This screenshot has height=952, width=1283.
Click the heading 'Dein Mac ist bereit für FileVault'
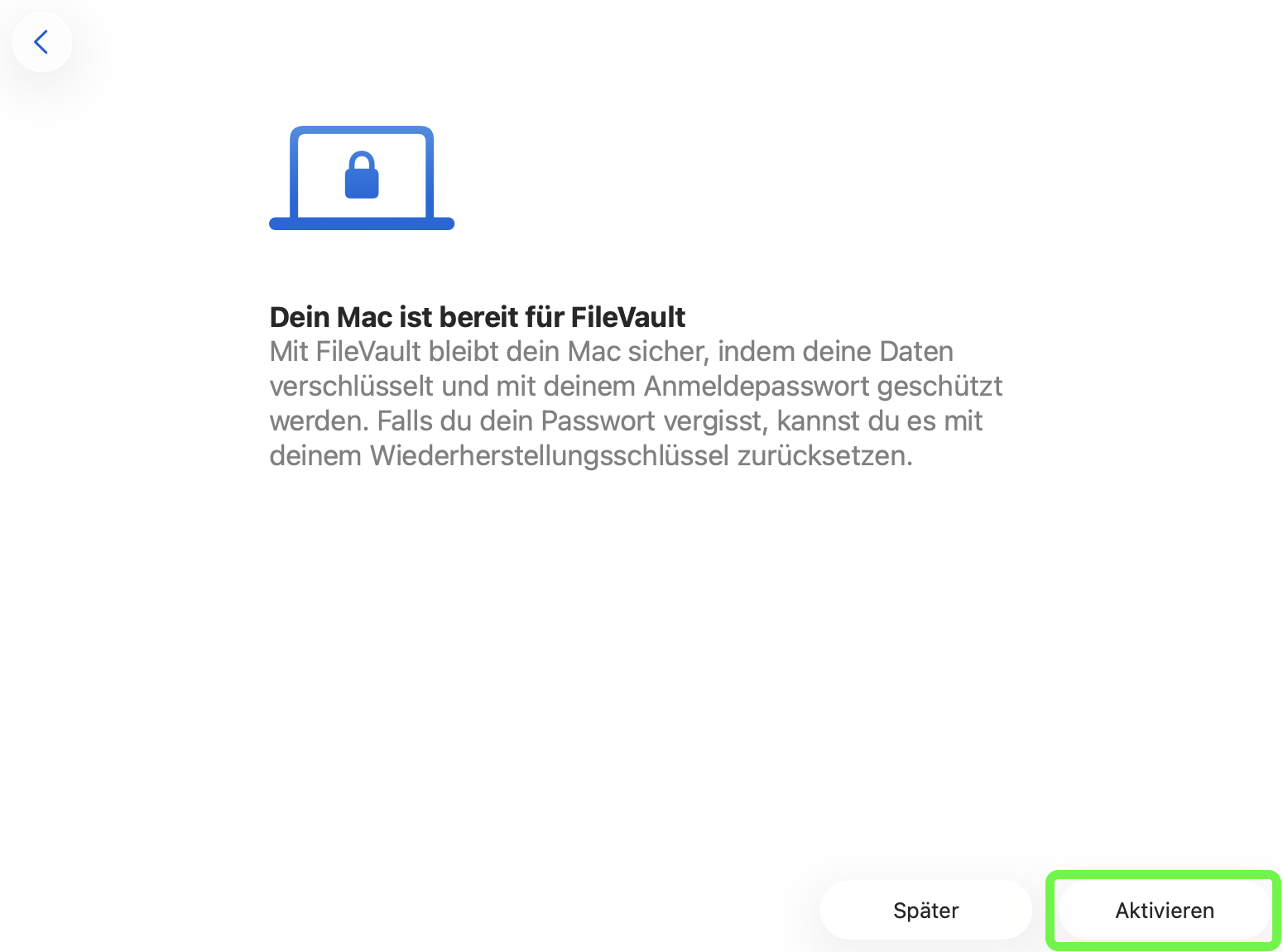[x=478, y=317]
